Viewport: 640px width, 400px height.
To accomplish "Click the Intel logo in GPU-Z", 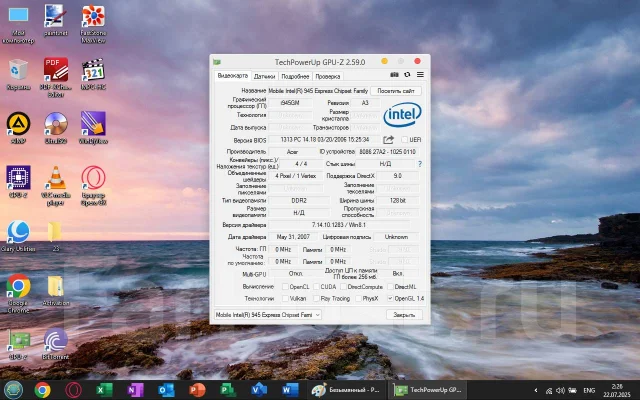I will tap(402, 114).
